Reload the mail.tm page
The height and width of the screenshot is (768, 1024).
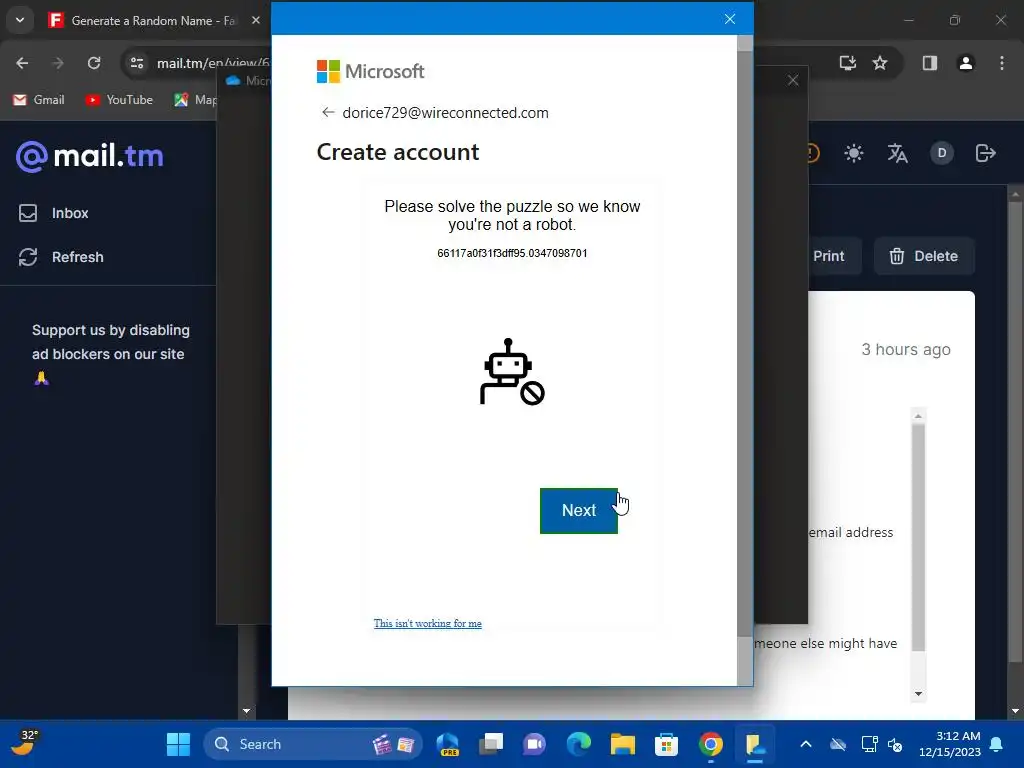94,63
